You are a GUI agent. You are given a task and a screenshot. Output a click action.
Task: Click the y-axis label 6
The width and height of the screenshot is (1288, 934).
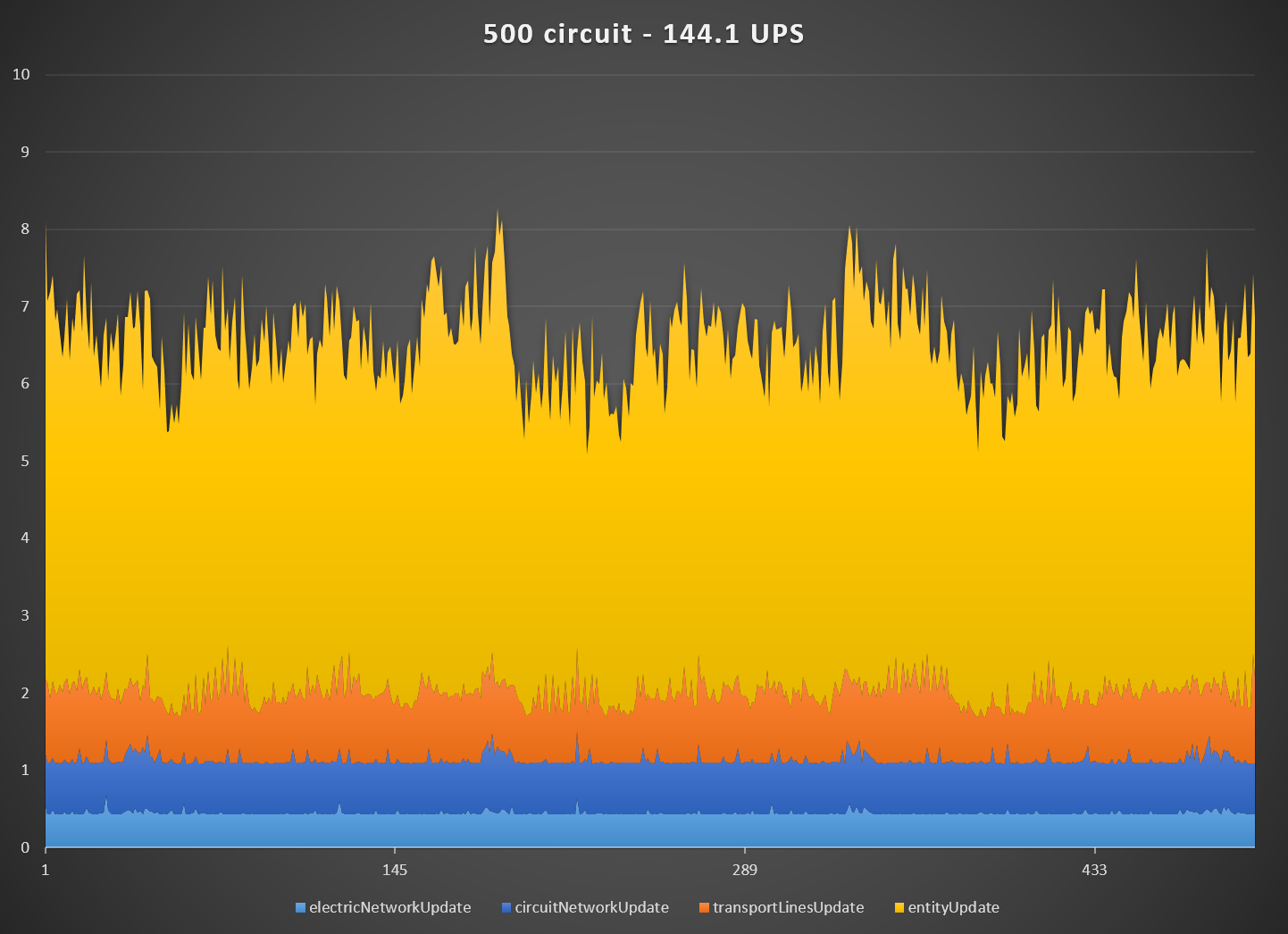coord(26,383)
